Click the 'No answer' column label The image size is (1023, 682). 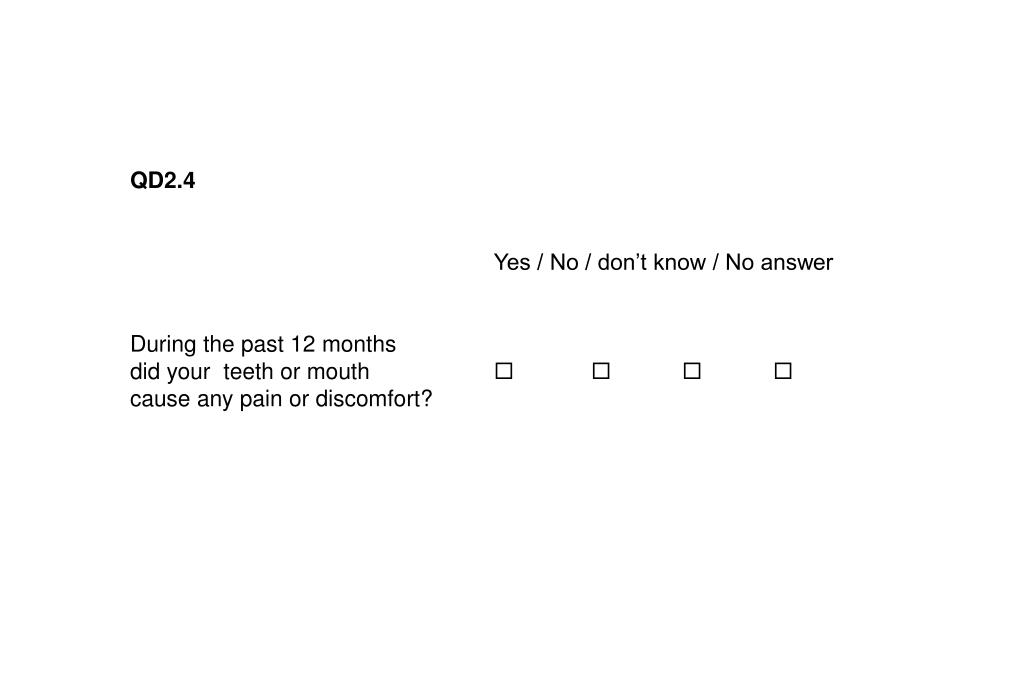point(779,262)
